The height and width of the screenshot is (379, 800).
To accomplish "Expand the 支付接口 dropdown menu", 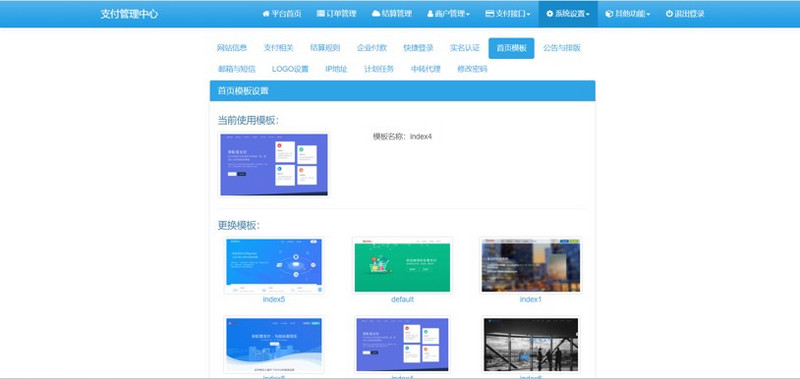I will tap(508, 14).
